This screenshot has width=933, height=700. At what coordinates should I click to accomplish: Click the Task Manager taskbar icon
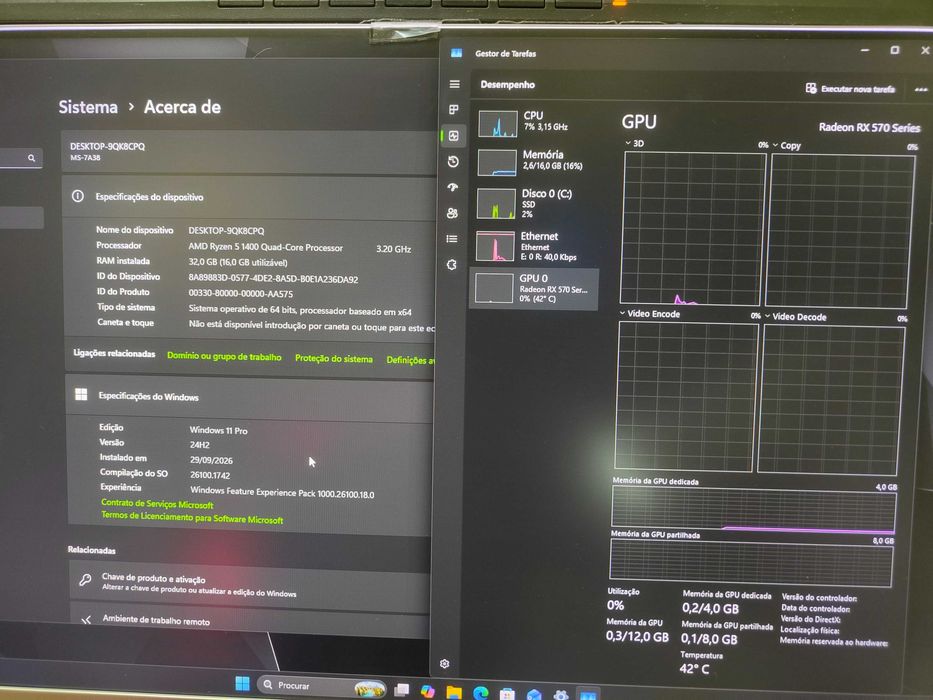[588, 695]
